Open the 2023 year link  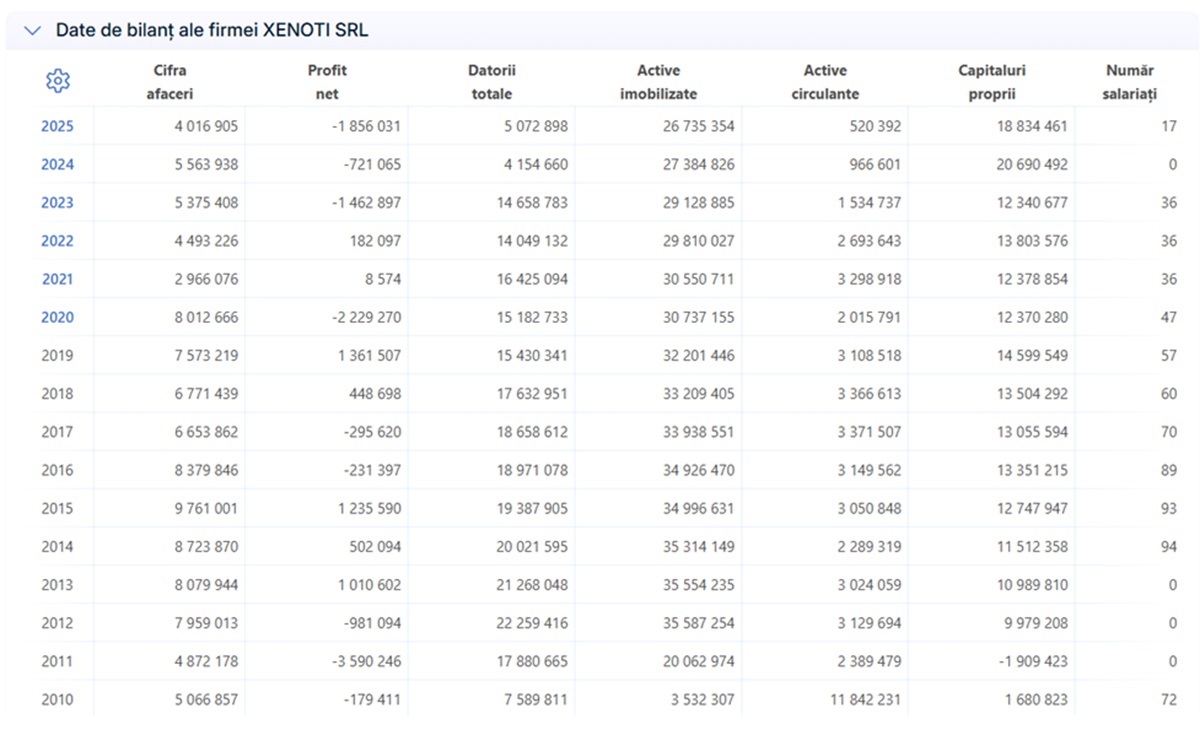click(57, 202)
